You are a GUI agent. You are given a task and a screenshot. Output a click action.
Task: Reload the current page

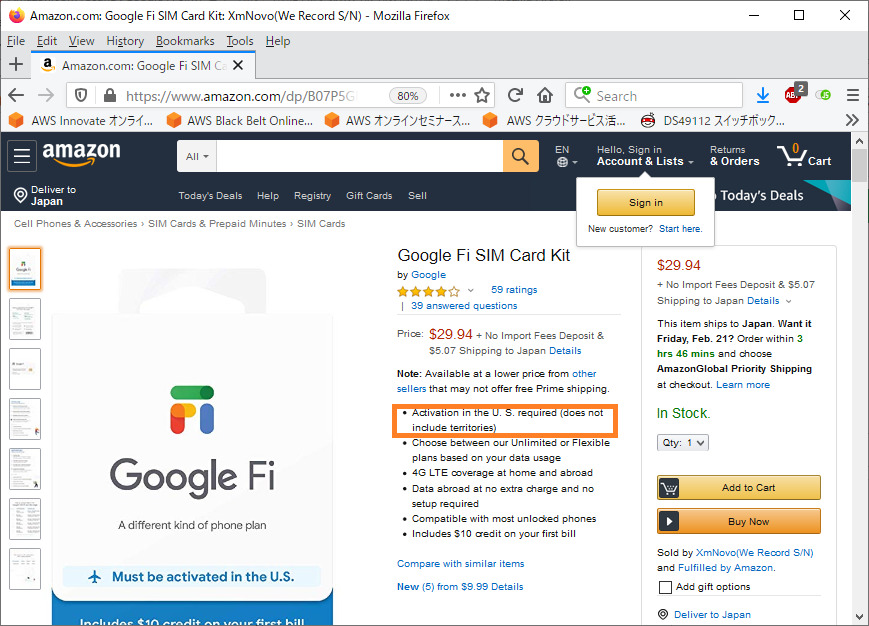click(x=515, y=95)
